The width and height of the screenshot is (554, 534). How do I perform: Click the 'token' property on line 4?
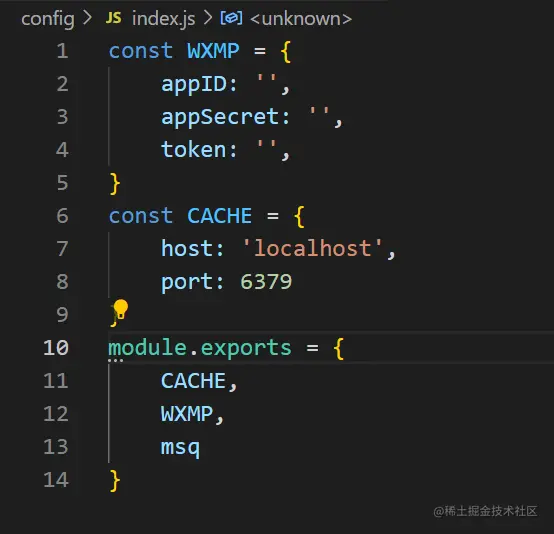tap(194, 150)
